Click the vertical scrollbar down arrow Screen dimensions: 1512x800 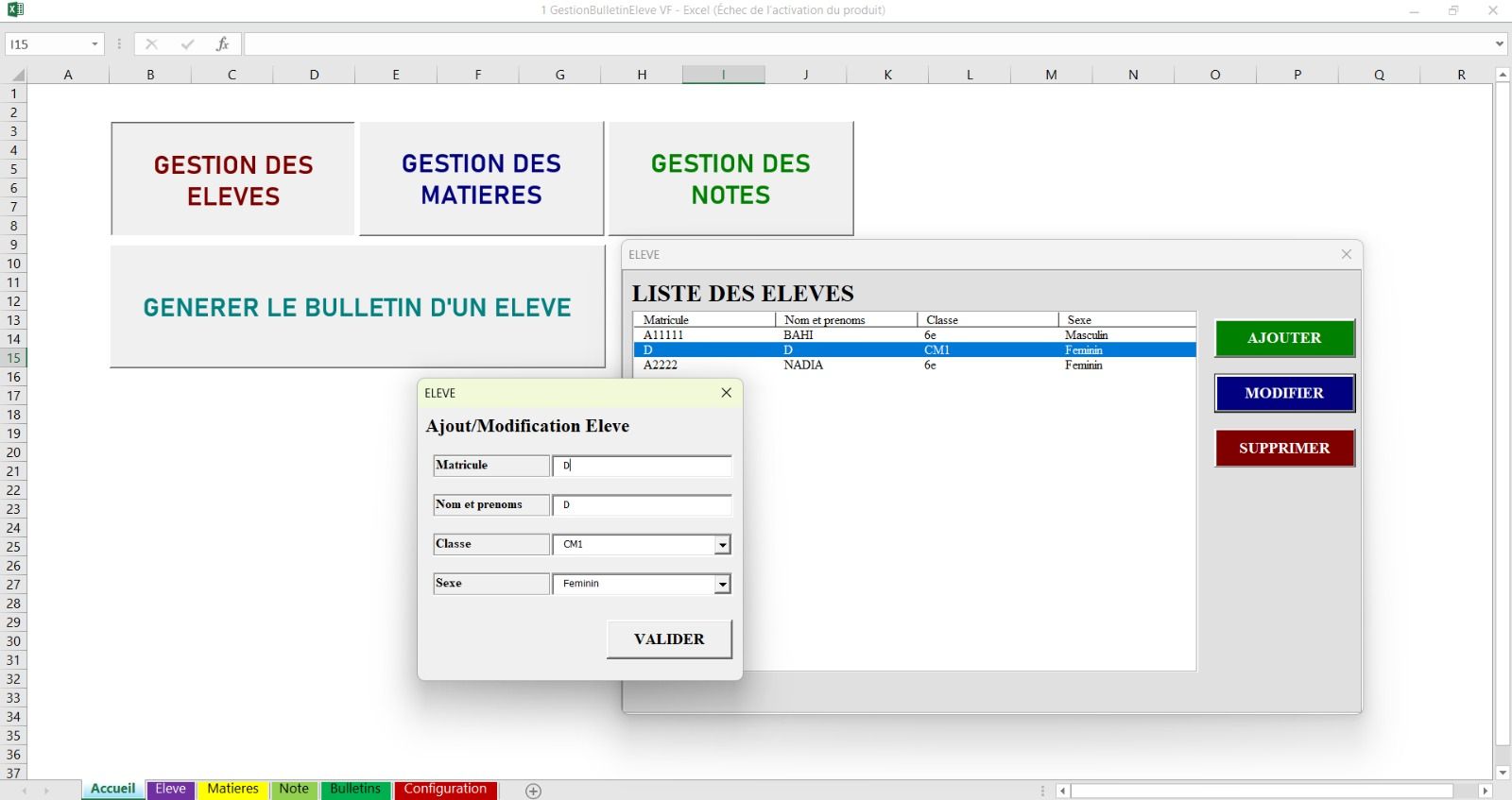point(1503,773)
